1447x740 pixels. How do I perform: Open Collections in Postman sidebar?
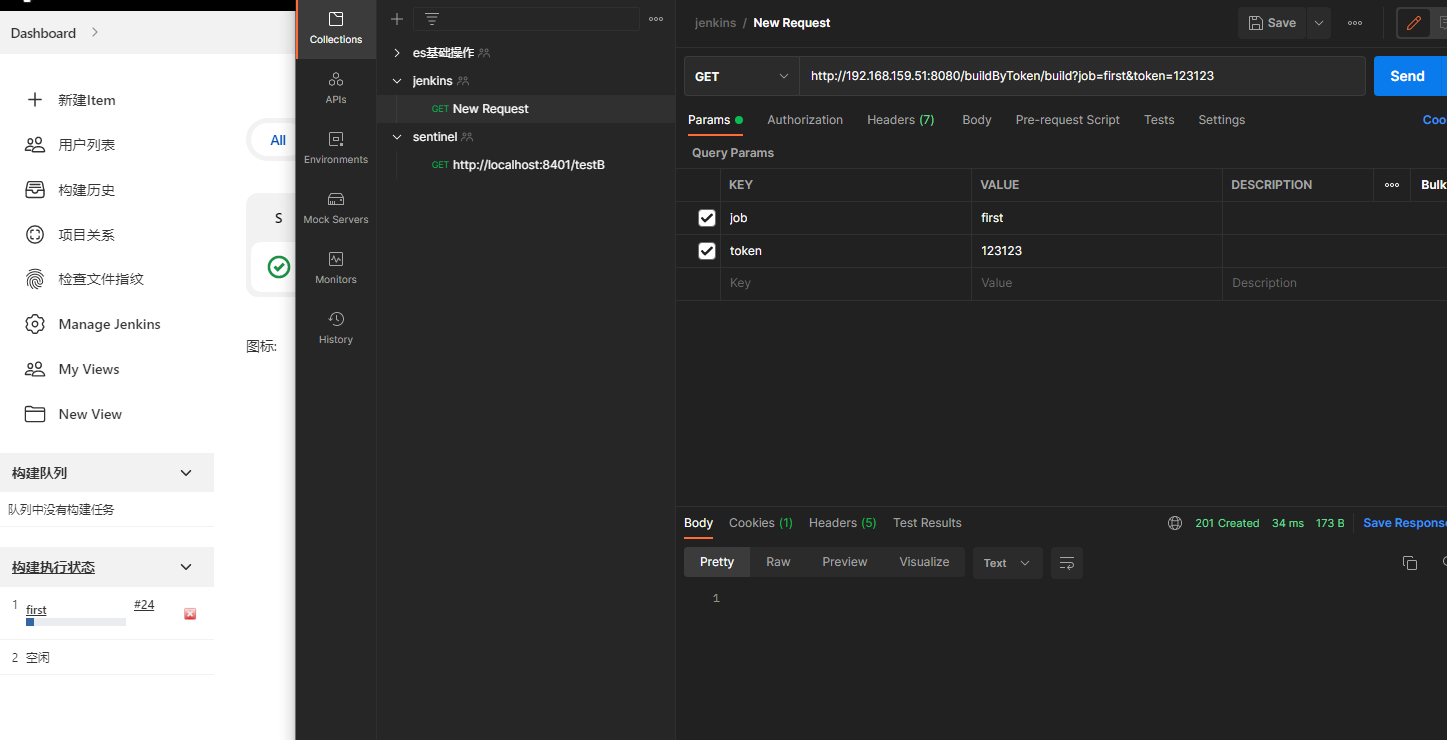tap(336, 28)
